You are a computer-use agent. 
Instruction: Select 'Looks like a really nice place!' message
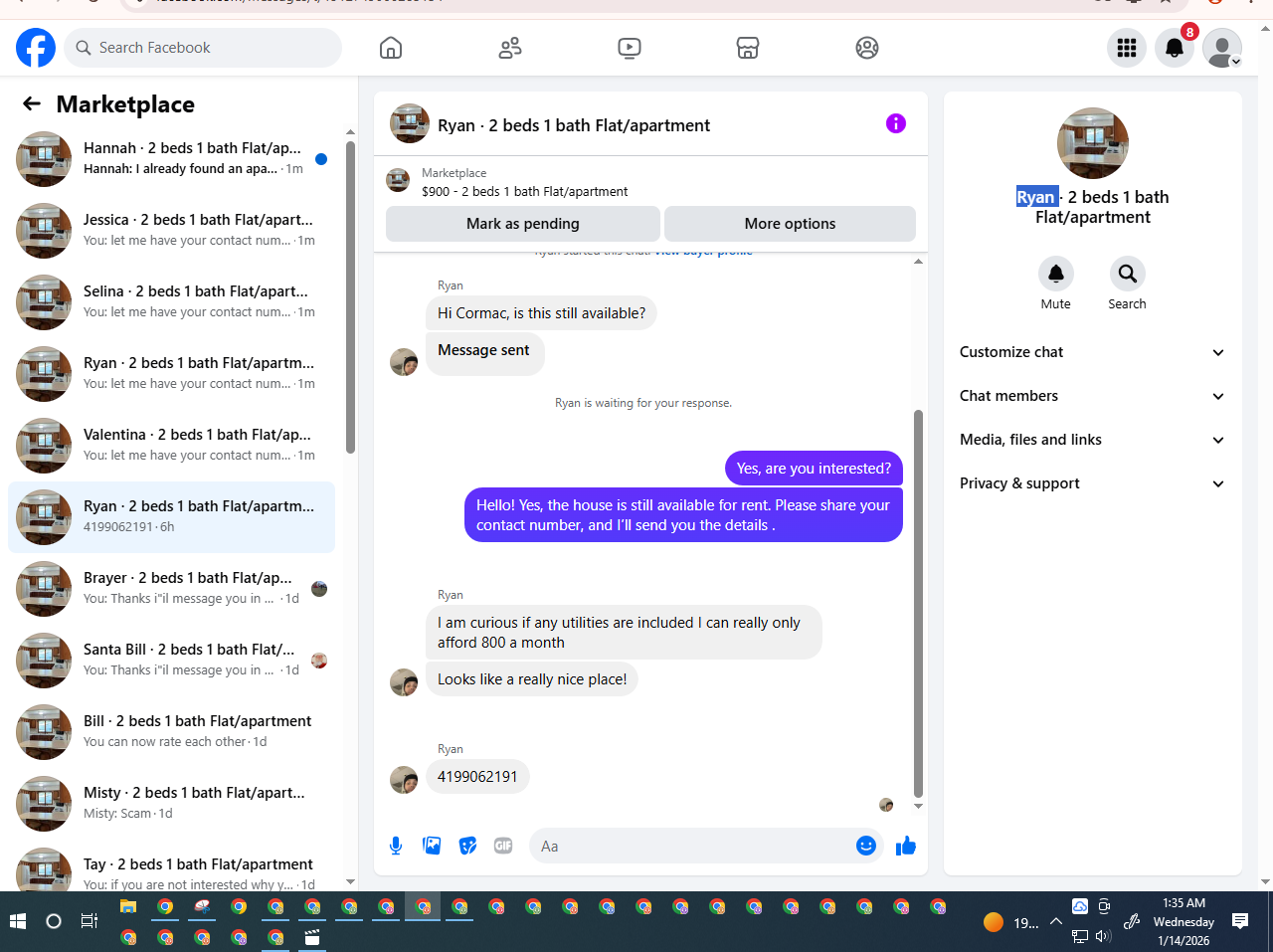click(x=532, y=679)
